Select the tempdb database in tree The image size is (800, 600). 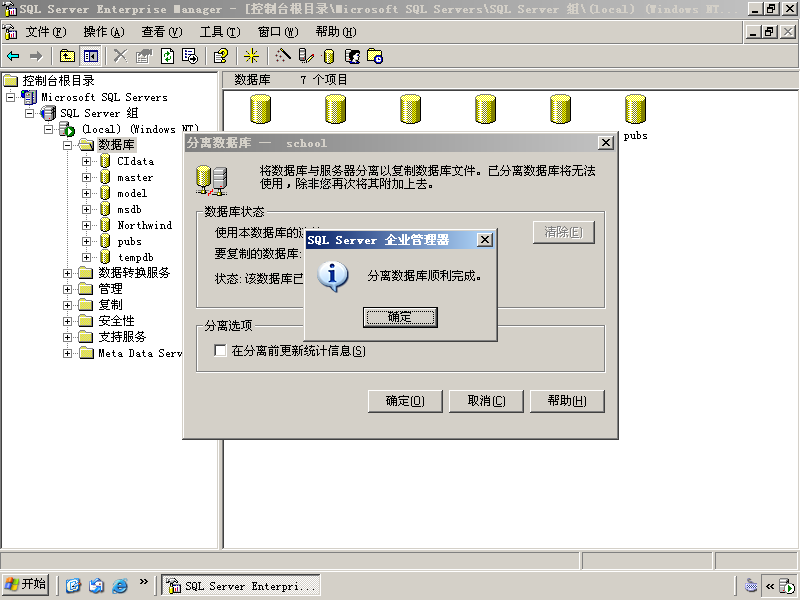(x=135, y=257)
